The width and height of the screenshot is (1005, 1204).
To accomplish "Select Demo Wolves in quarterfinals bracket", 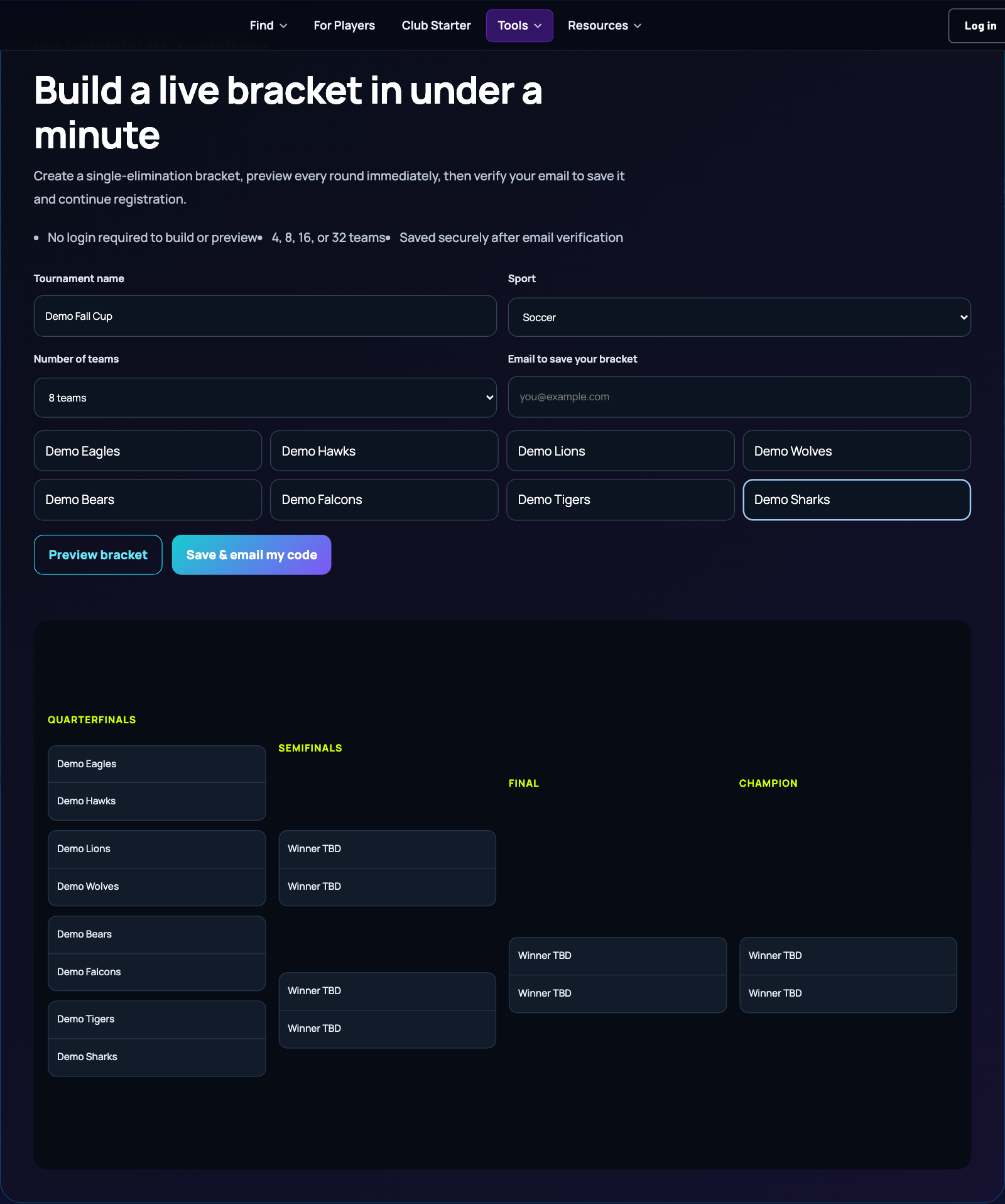I will (156, 887).
